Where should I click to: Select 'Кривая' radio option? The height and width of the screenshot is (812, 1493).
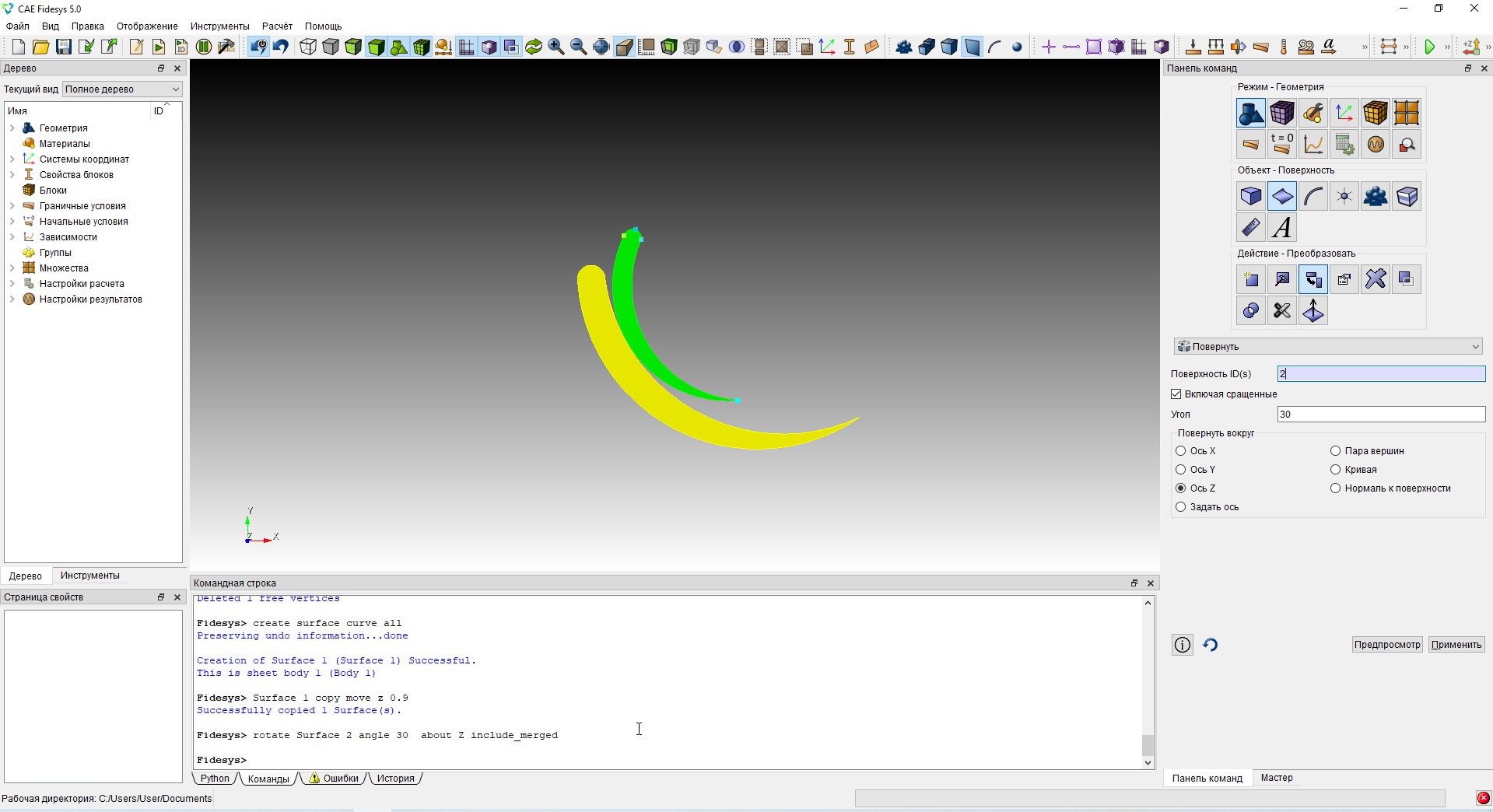(1336, 470)
